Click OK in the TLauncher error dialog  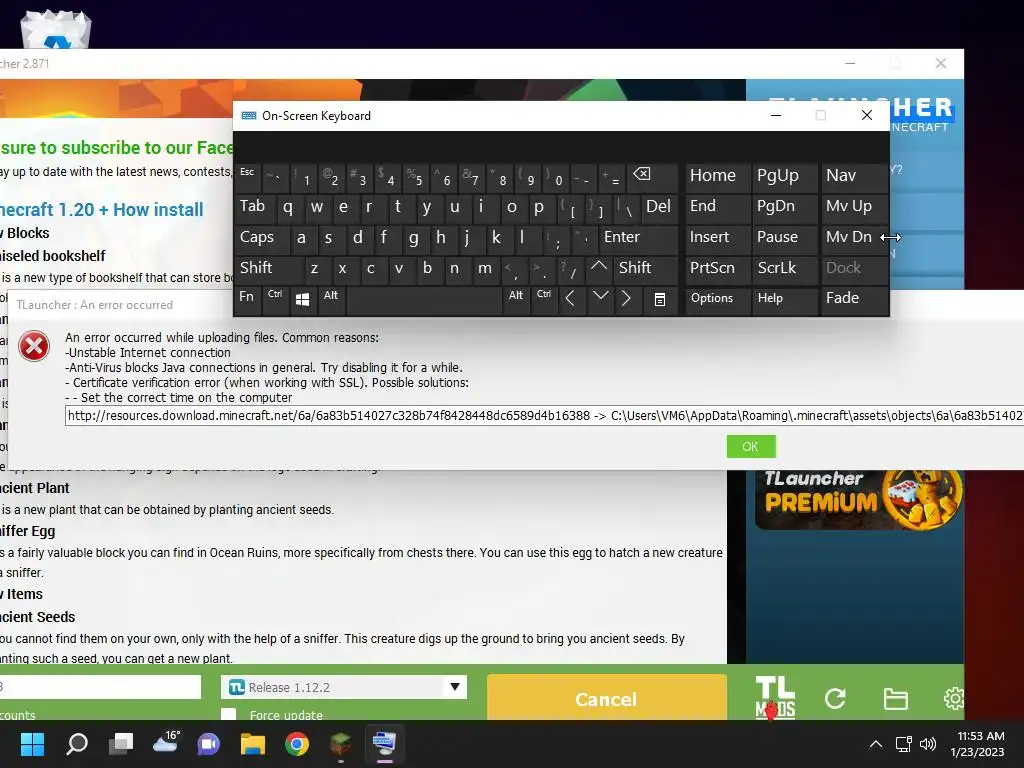click(751, 447)
